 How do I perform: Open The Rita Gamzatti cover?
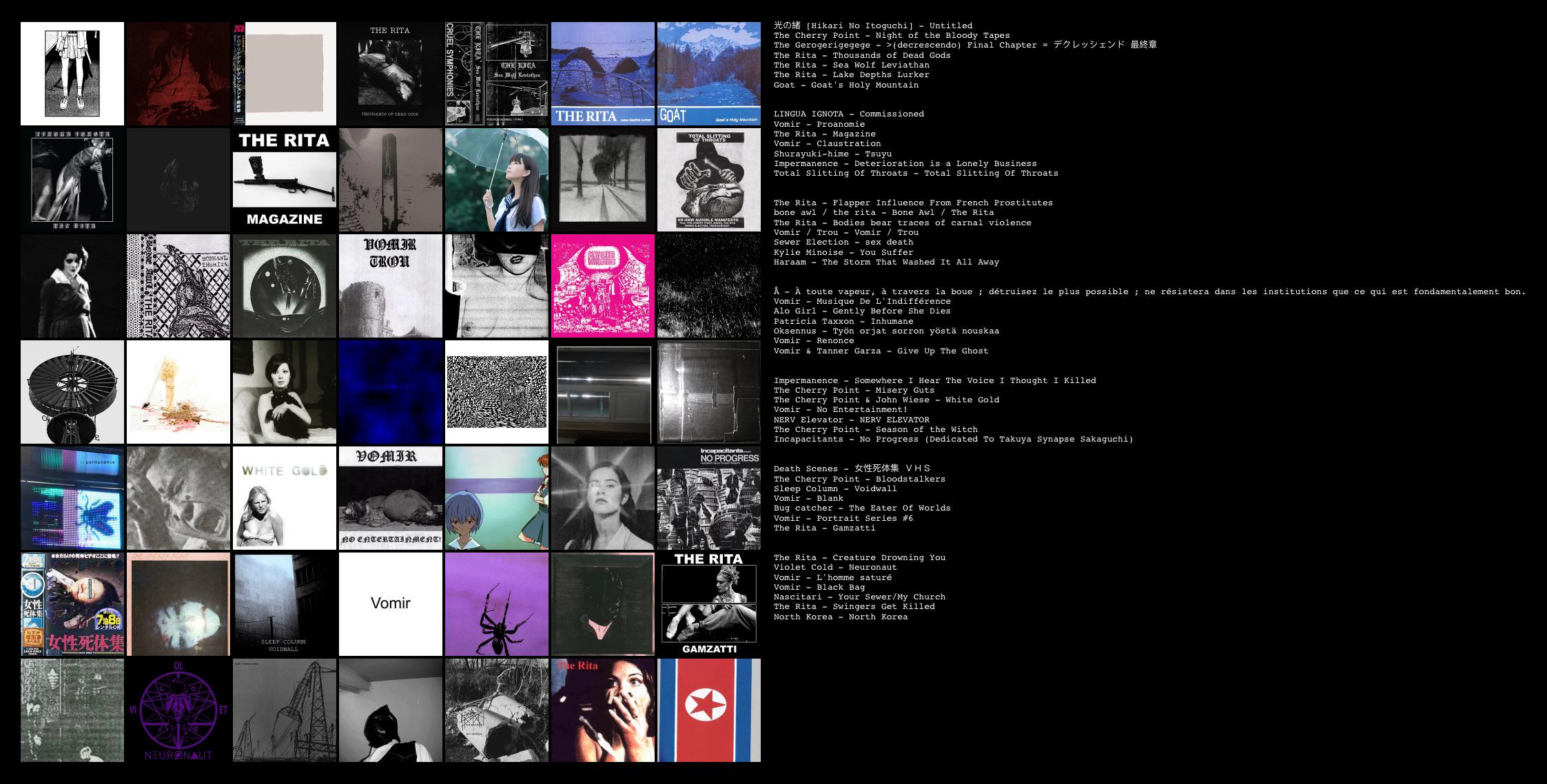point(708,604)
